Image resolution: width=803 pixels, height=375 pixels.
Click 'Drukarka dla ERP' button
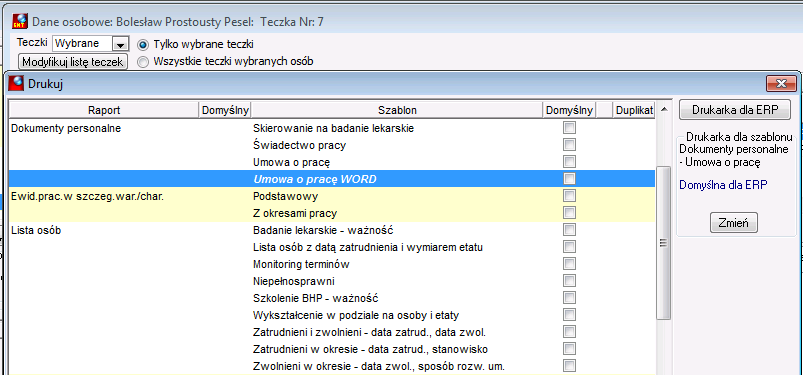(x=735, y=110)
